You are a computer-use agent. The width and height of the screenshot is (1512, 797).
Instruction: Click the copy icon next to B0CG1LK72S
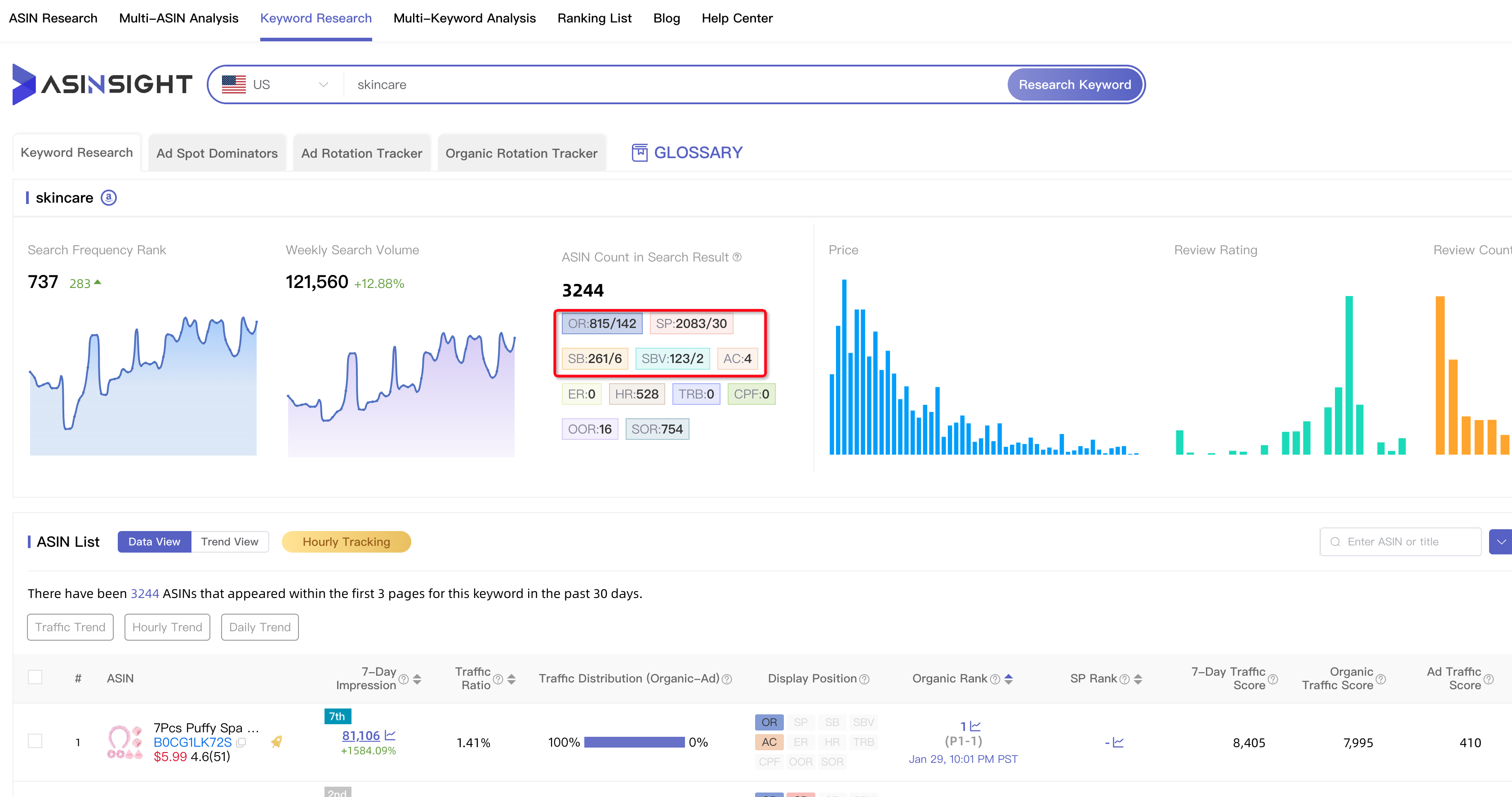[x=240, y=743]
